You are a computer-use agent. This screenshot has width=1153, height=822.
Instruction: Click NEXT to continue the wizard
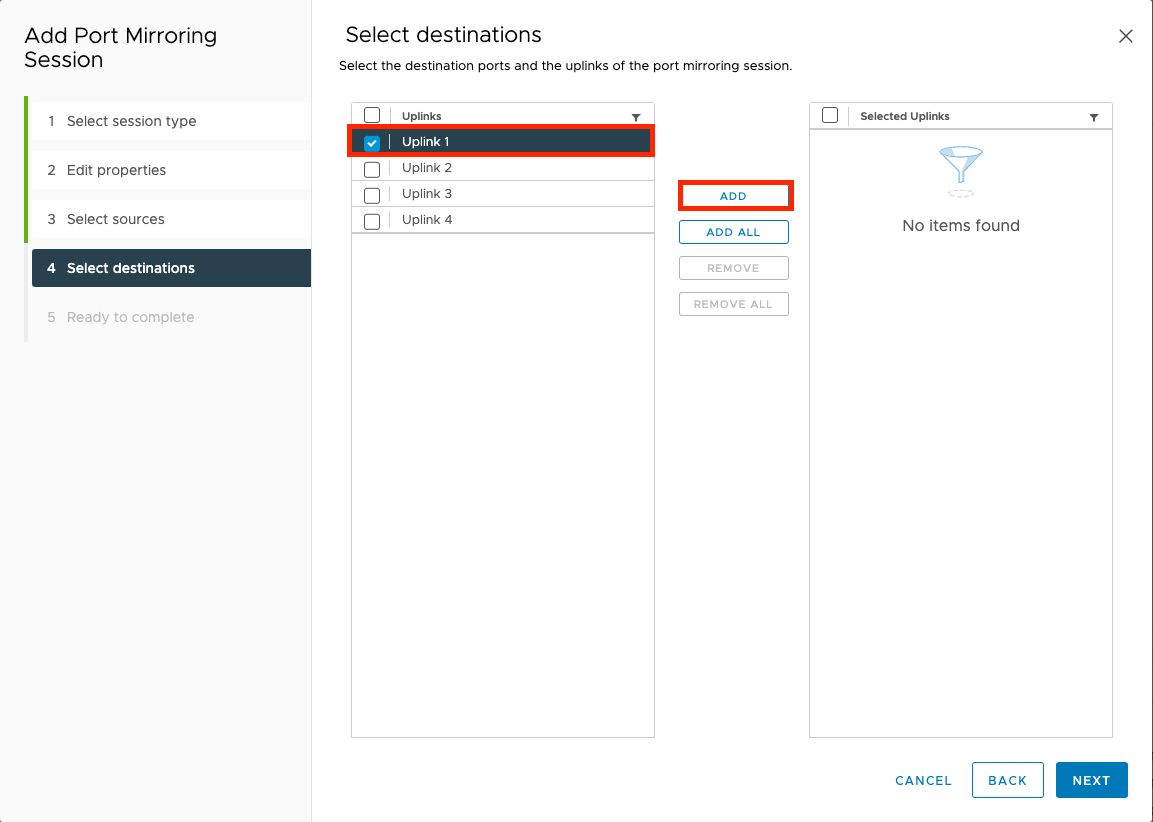tap(1091, 780)
